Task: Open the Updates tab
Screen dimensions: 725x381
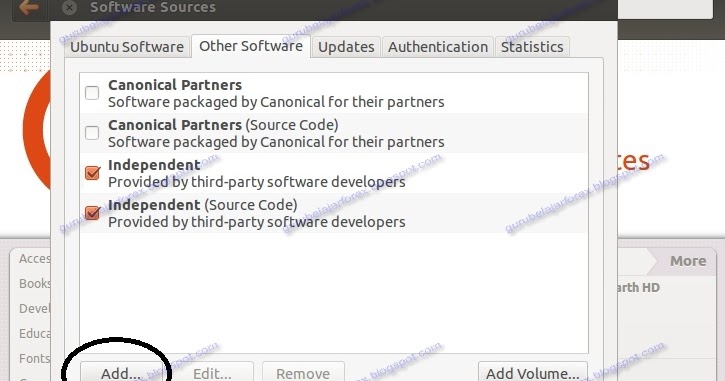Action: click(346, 47)
